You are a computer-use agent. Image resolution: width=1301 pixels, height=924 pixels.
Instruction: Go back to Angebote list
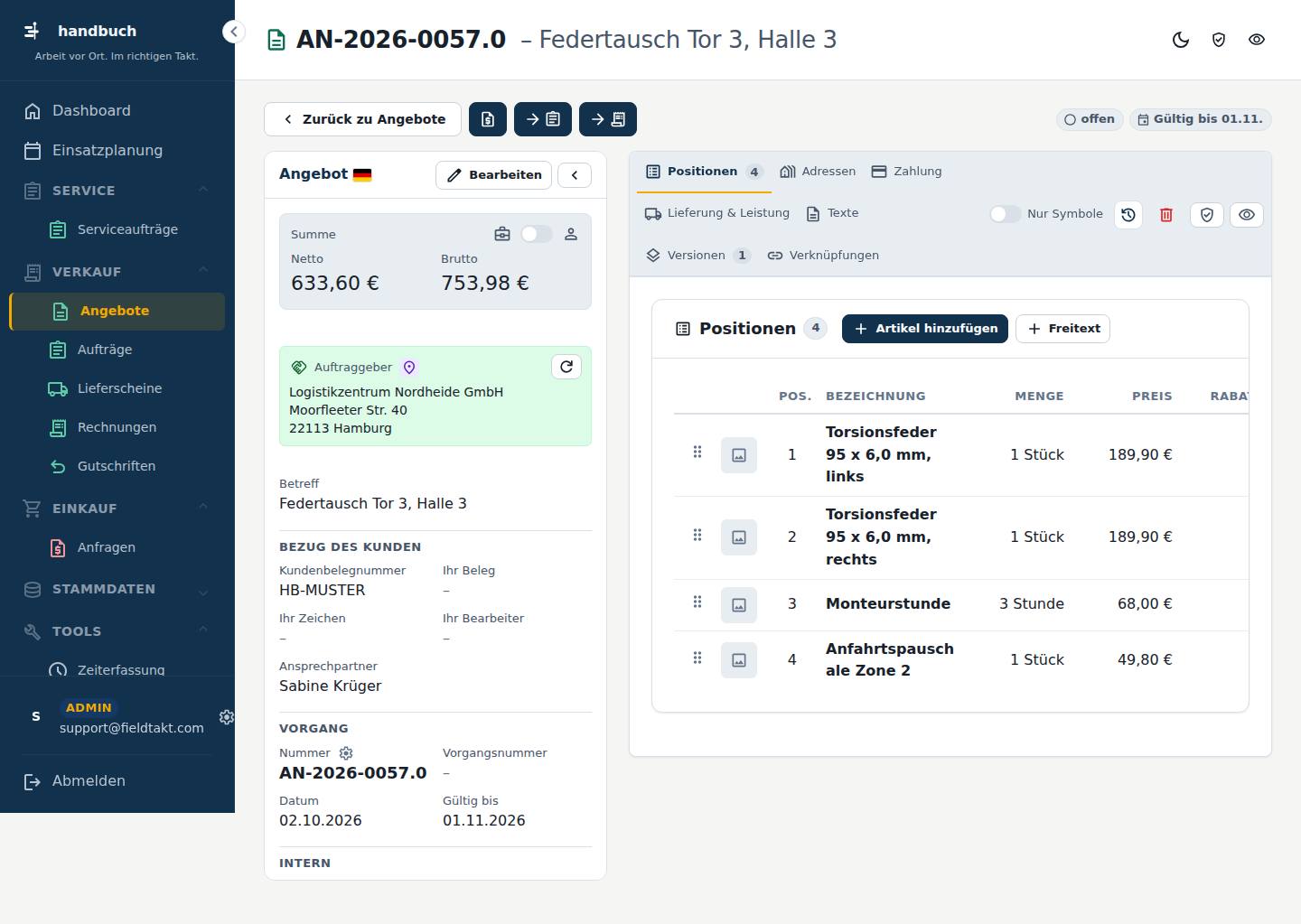pos(362,119)
